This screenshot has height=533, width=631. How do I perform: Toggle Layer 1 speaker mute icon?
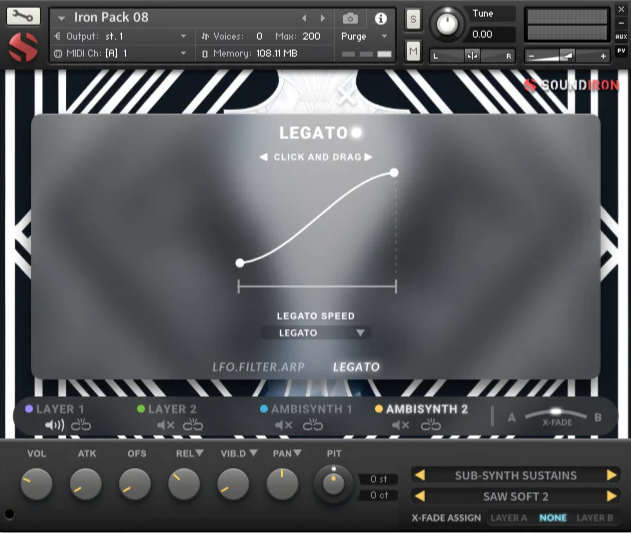click(x=54, y=425)
